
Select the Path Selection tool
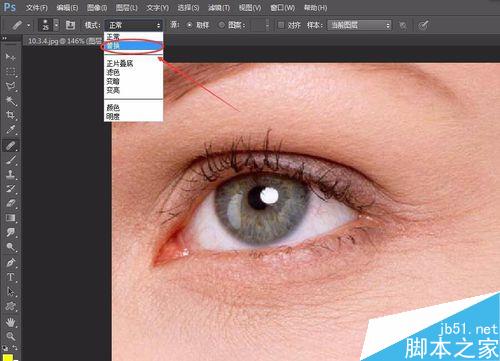10,292
